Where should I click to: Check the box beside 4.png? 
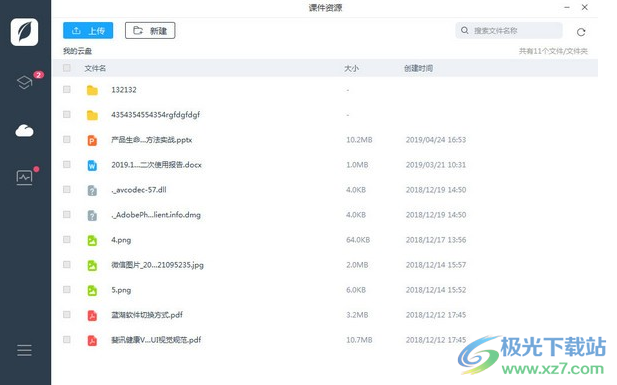tap(67, 239)
